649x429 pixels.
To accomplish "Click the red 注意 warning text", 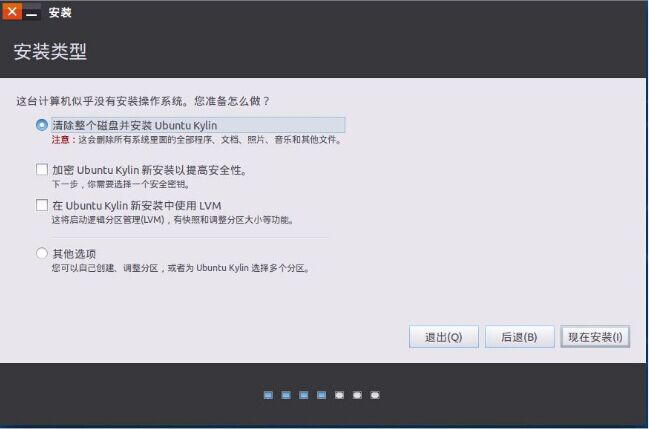I will (x=61, y=140).
